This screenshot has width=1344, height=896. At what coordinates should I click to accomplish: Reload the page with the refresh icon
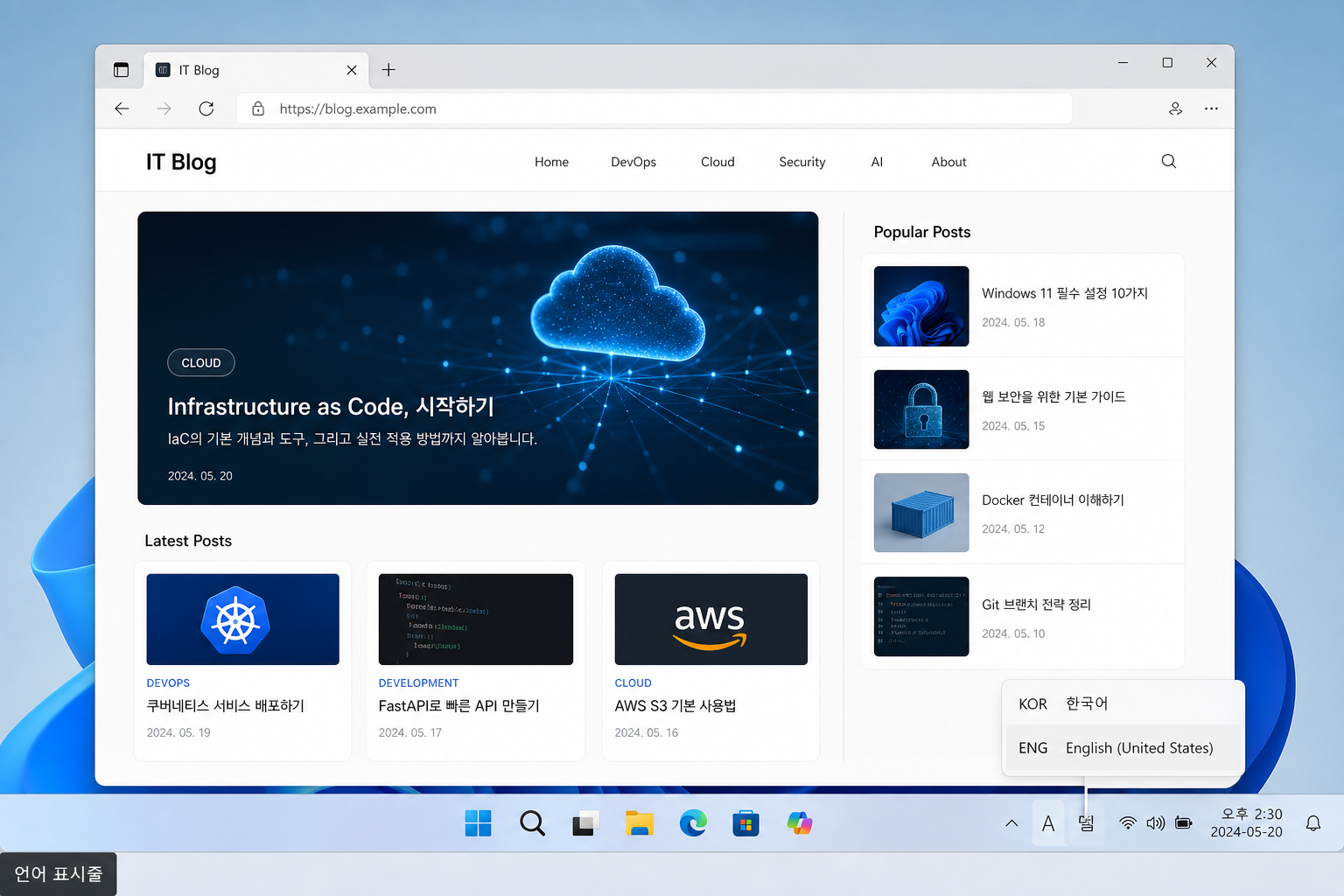[206, 108]
